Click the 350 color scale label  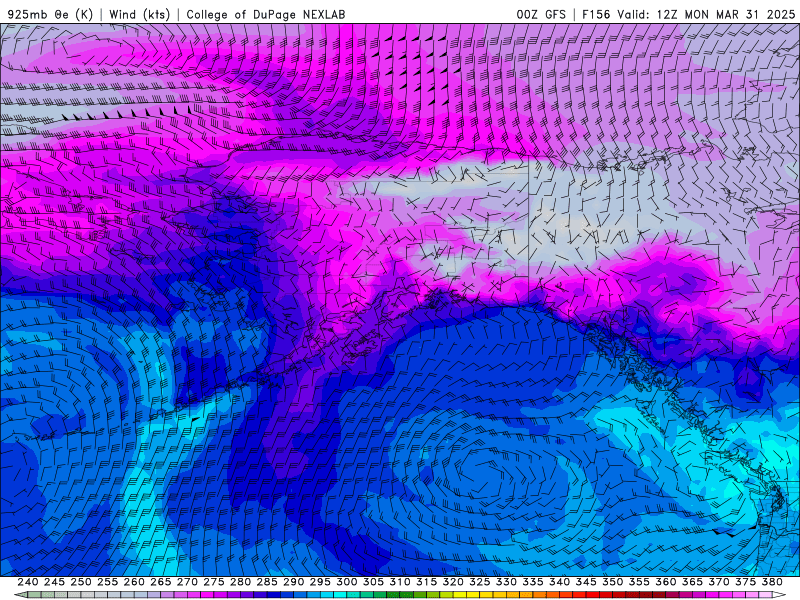612,582
